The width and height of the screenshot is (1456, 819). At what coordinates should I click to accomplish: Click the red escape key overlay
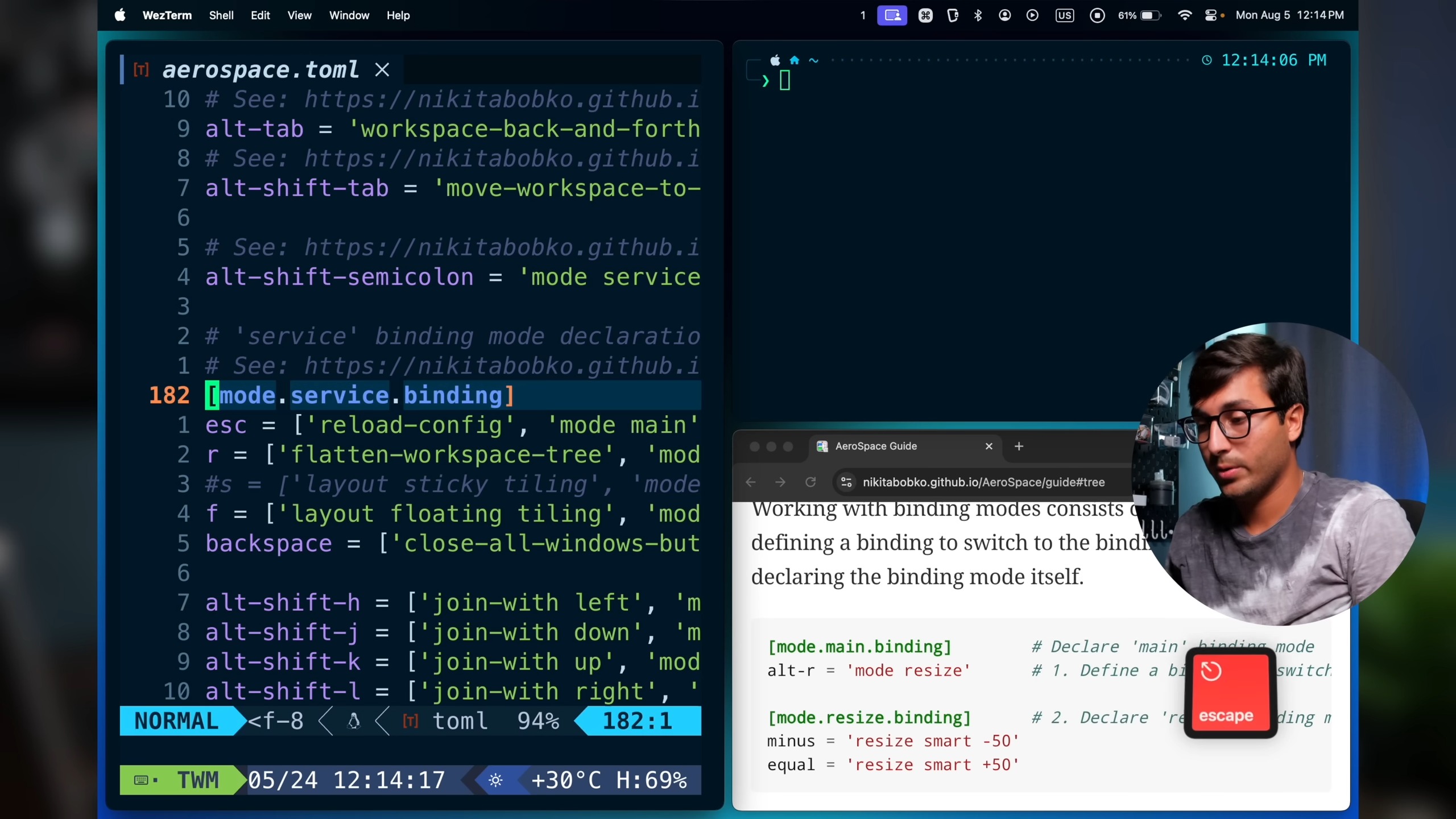[x=1230, y=693]
